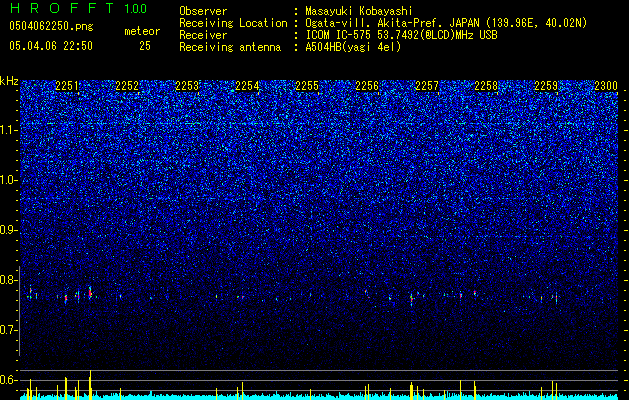Click the 2255 time marker
629x400 pixels.
tap(307, 85)
